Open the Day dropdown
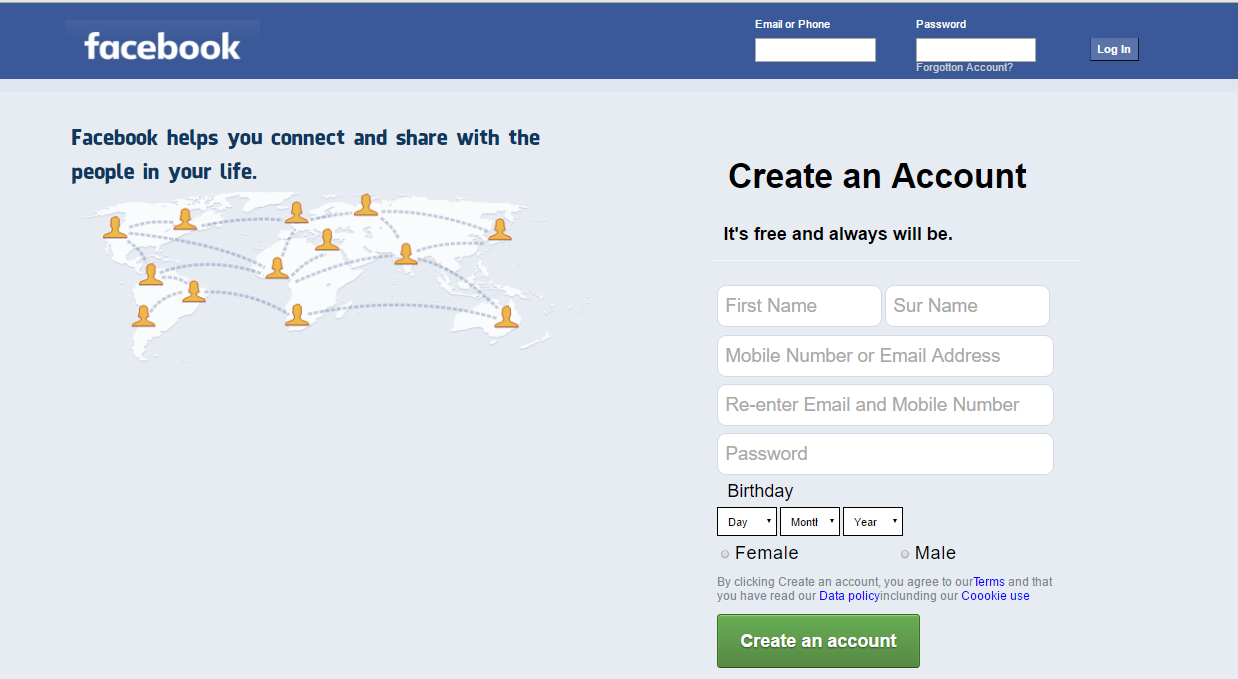 tap(746, 521)
